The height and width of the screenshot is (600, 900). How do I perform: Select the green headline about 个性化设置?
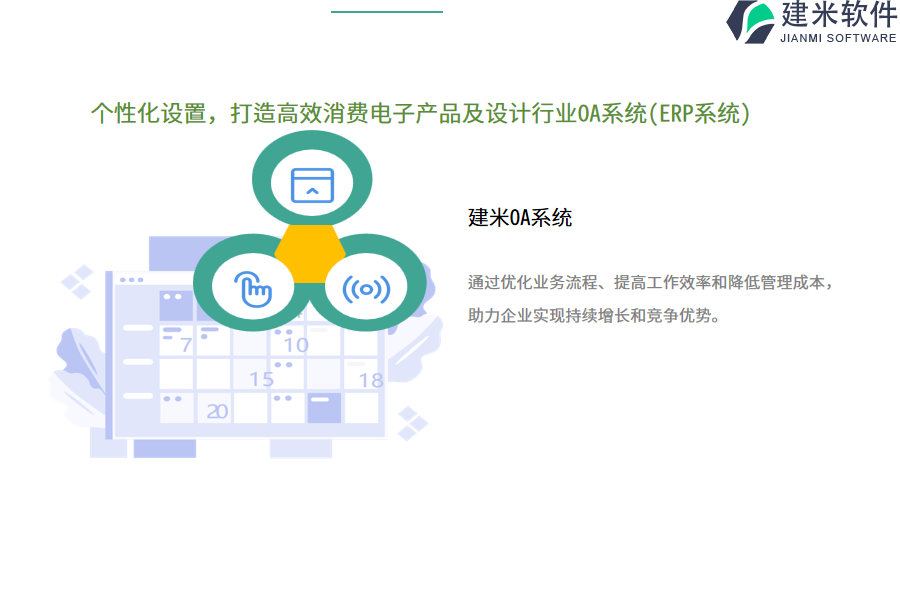(x=421, y=113)
